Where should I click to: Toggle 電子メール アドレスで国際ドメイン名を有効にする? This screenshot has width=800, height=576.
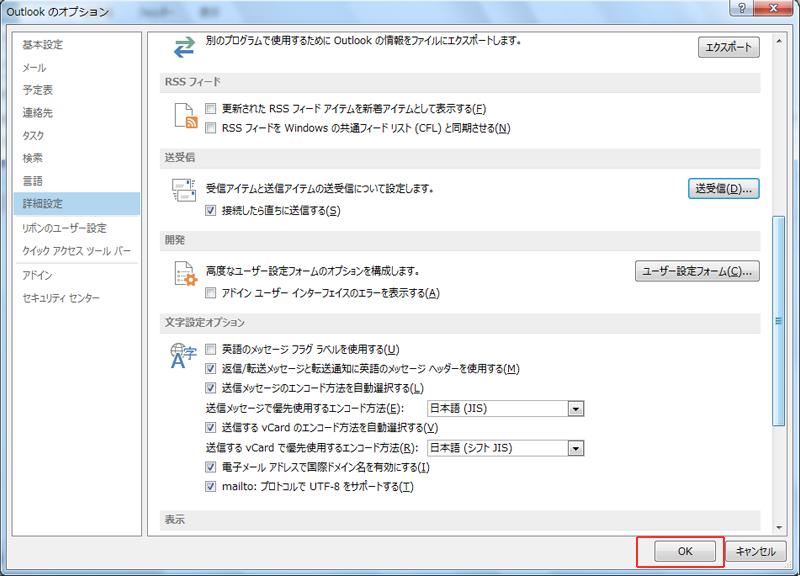(x=210, y=467)
